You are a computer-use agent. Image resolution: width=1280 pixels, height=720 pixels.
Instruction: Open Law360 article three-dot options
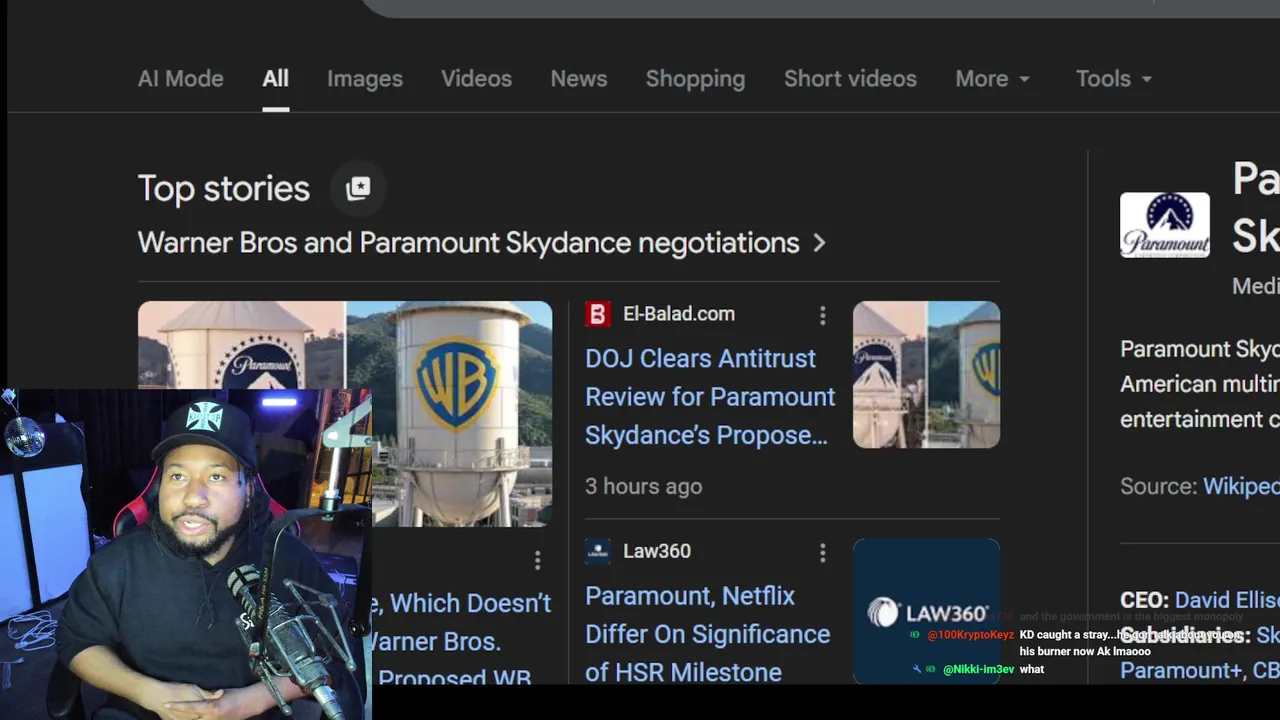(822, 553)
